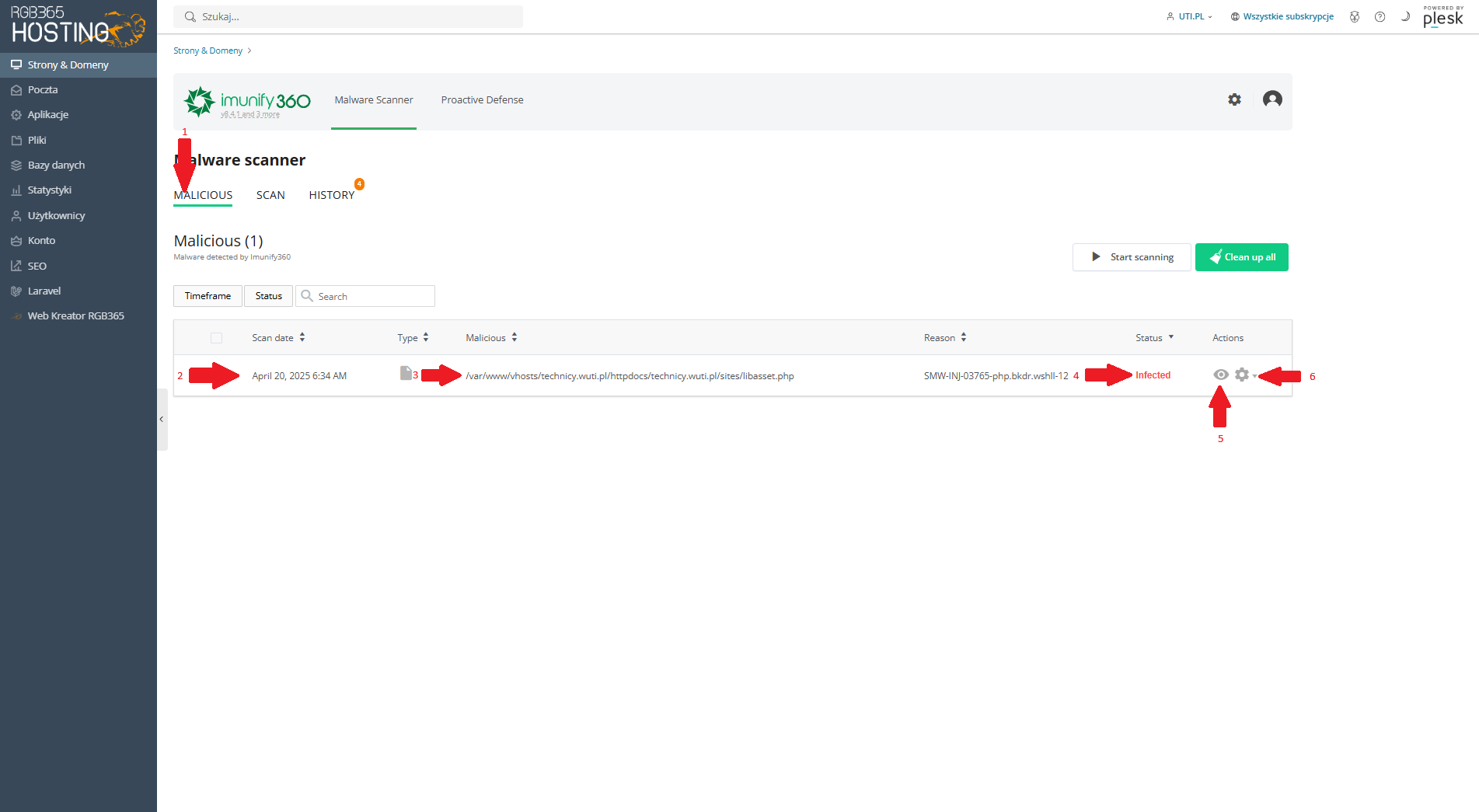The height and width of the screenshot is (812, 1479).
Task: Open the Status filter dropdown
Action: pyautogui.click(x=268, y=296)
